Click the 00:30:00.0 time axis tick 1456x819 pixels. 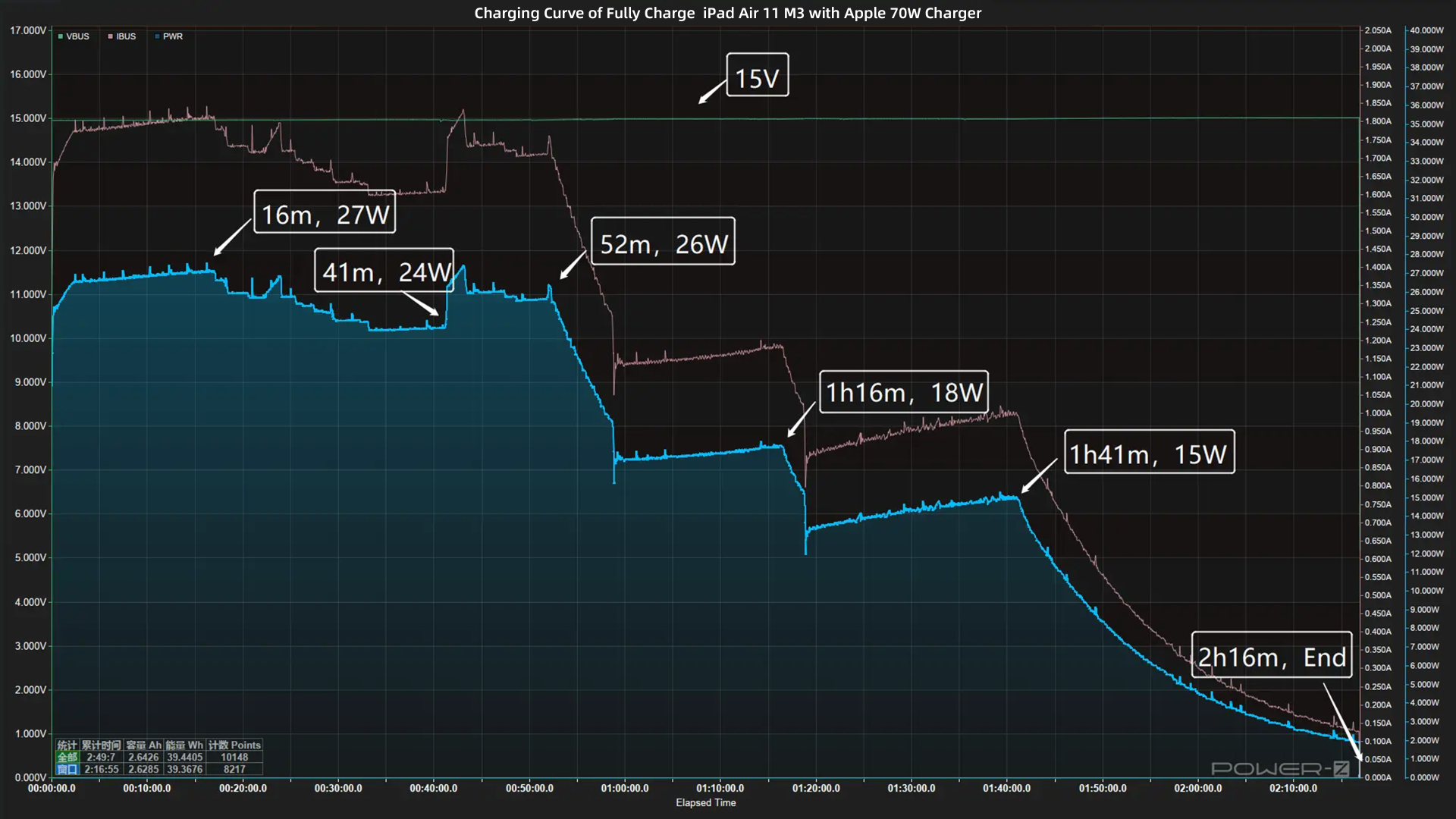tap(338, 788)
